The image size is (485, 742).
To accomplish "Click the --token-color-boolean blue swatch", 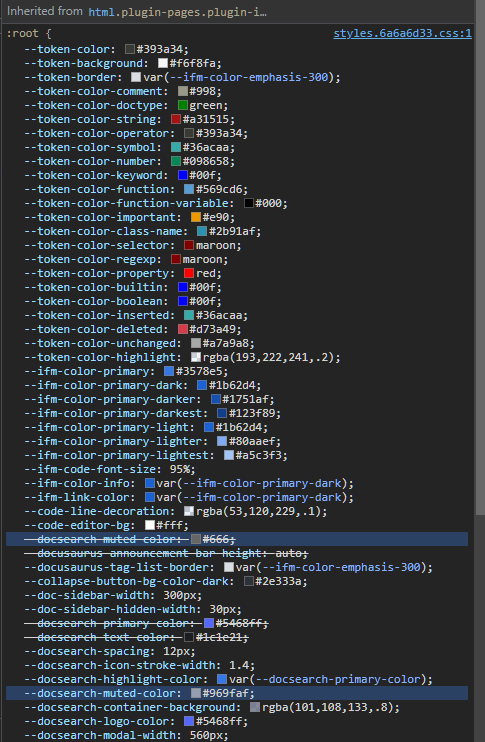I will pyautogui.click(x=183, y=301).
